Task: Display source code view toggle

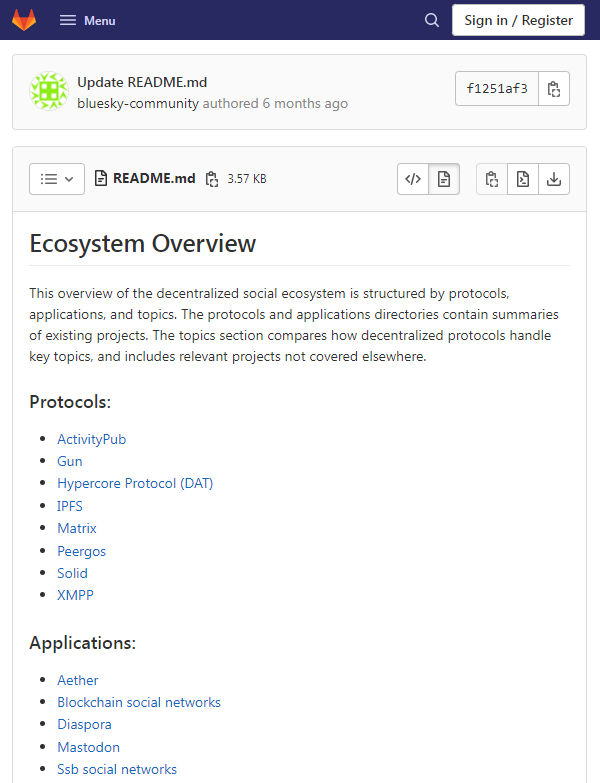Action: [413, 179]
